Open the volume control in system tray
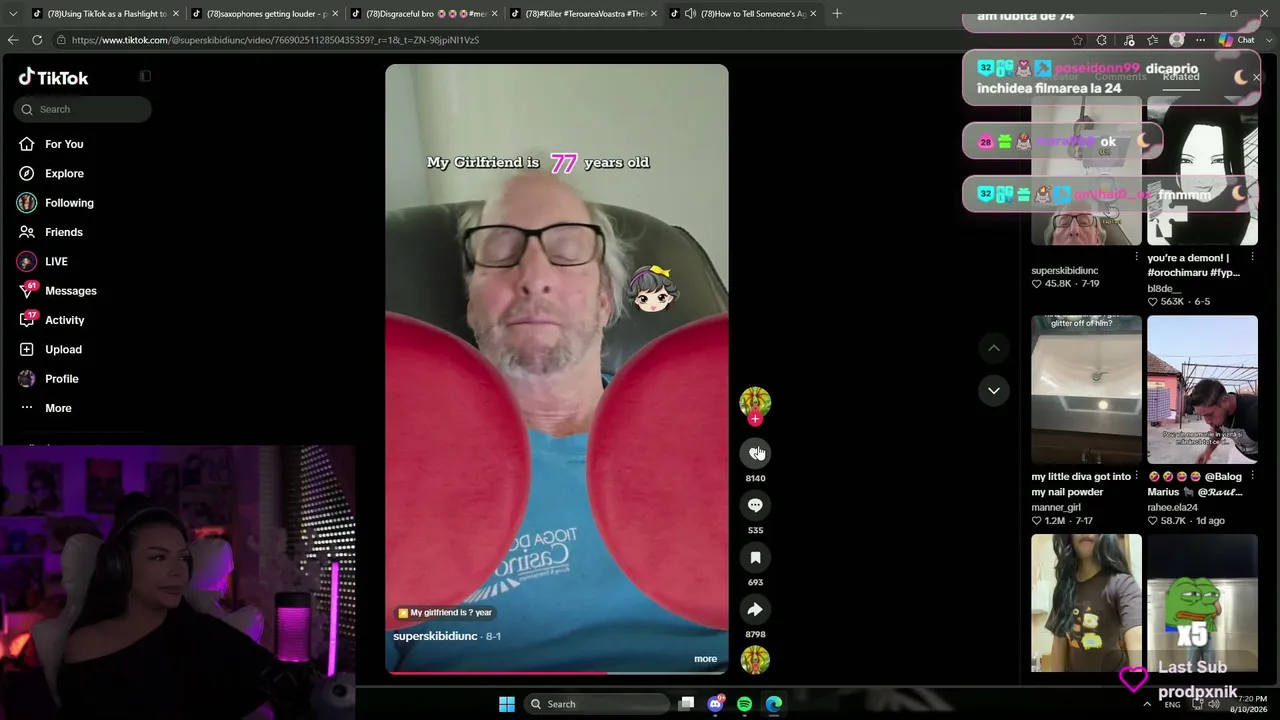 tap(1213, 704)
